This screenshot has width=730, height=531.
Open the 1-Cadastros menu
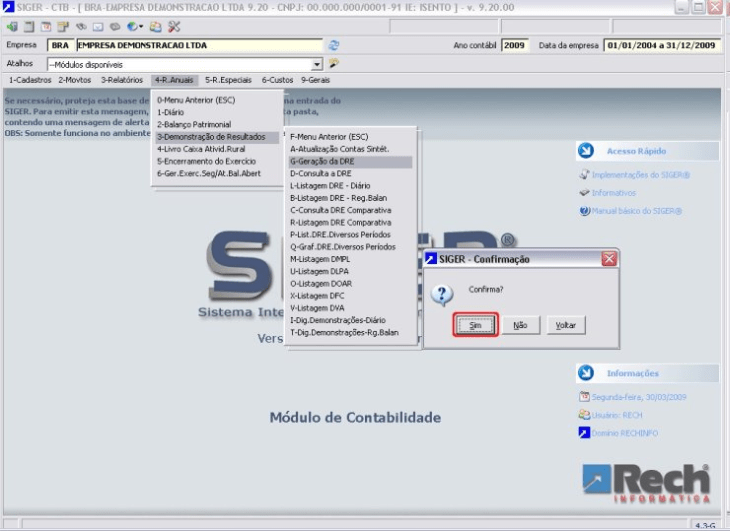click(30, 80)
